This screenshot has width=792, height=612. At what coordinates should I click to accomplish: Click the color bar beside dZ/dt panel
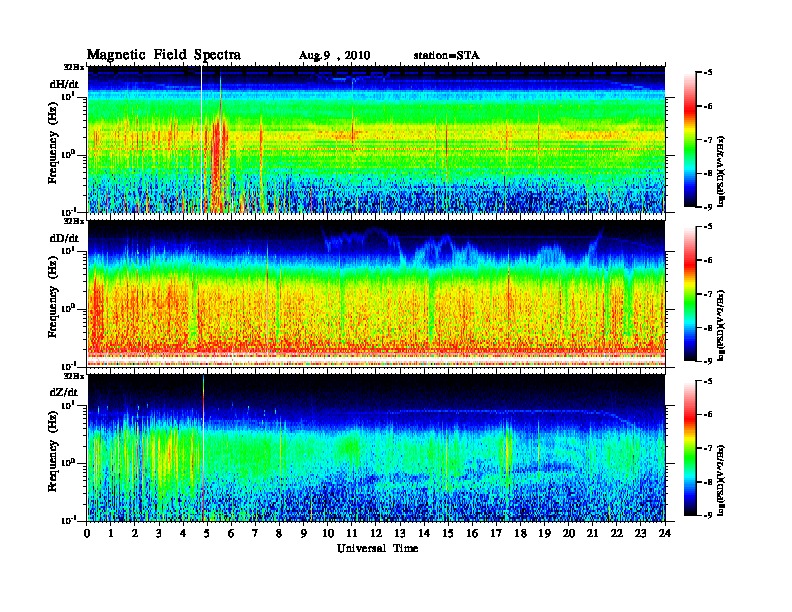[690, 448]
